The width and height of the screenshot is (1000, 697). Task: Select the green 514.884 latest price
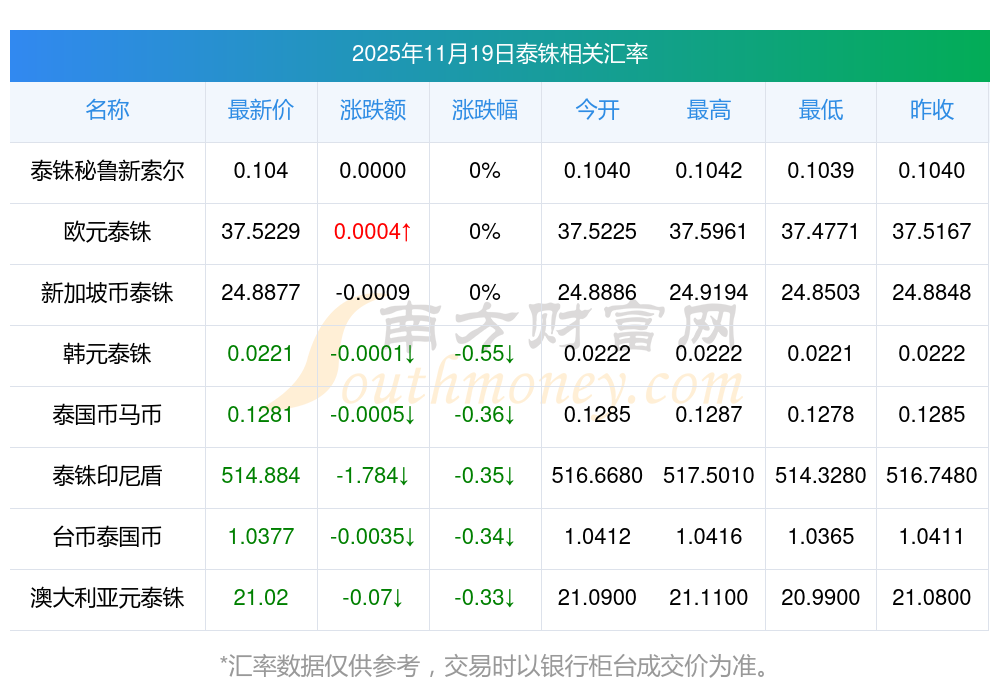(x=261, y=476)
